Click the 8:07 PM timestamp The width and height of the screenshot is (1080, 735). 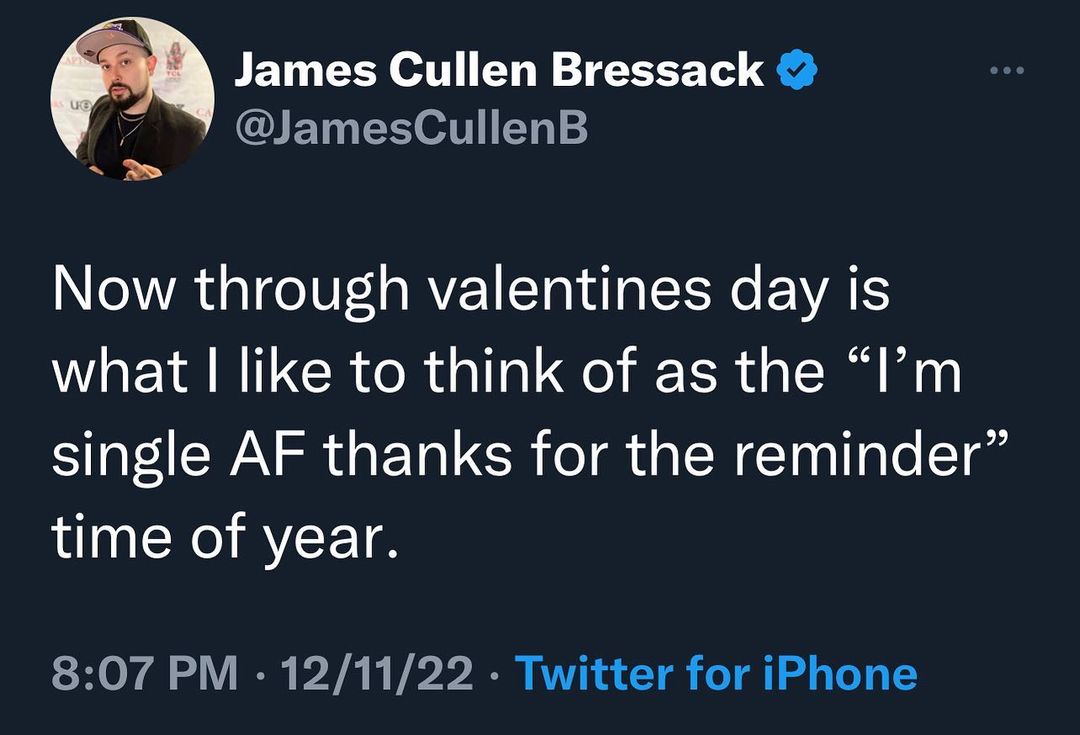tap(145, 674)
